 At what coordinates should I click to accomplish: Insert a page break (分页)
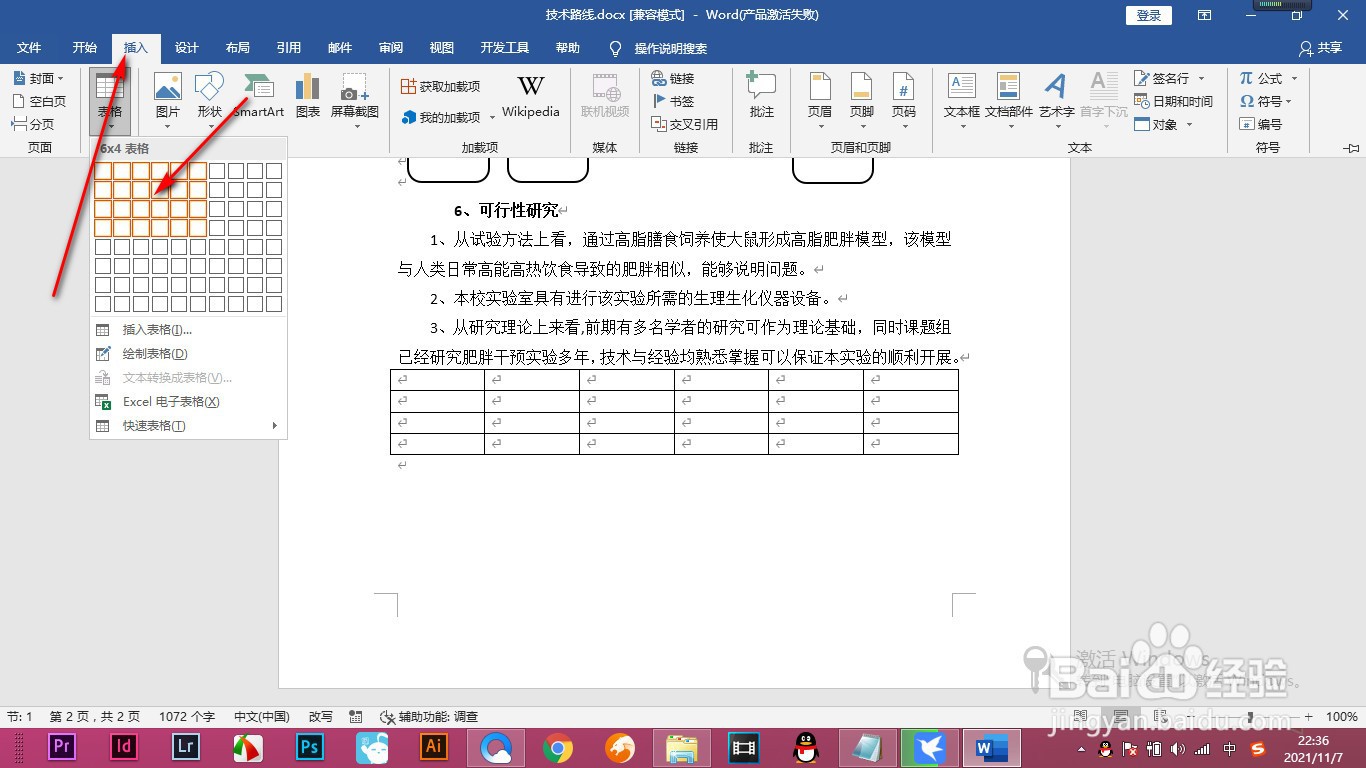coord(33,124)
